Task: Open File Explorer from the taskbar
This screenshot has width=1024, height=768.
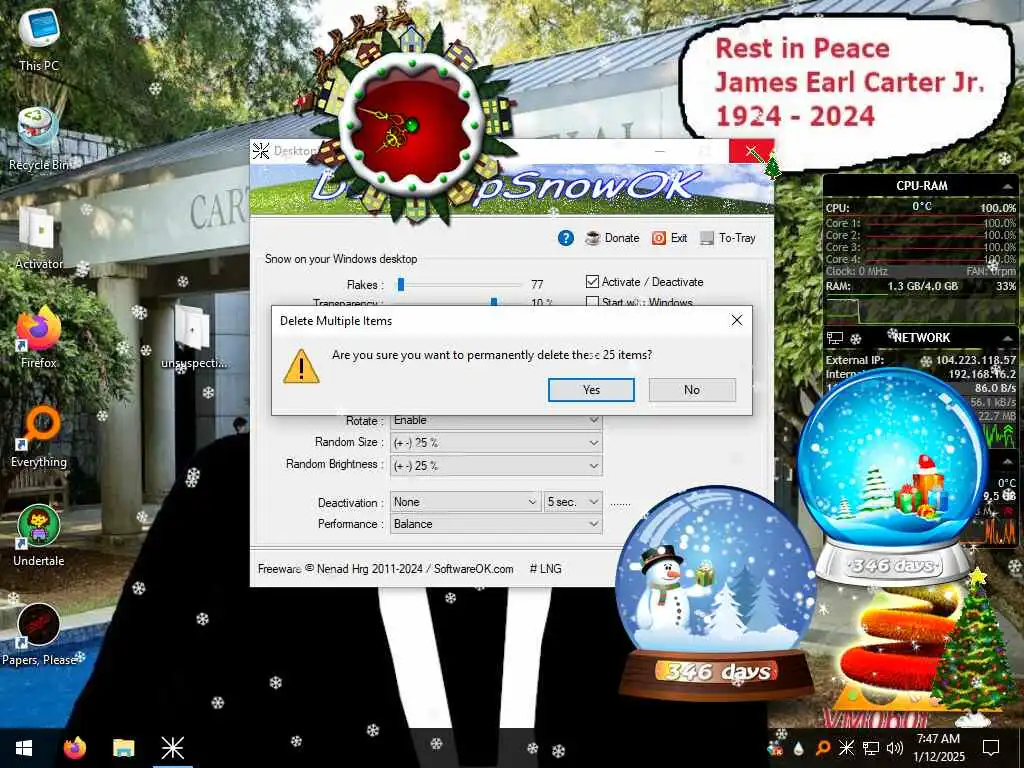Action: [x=123, y=748]
